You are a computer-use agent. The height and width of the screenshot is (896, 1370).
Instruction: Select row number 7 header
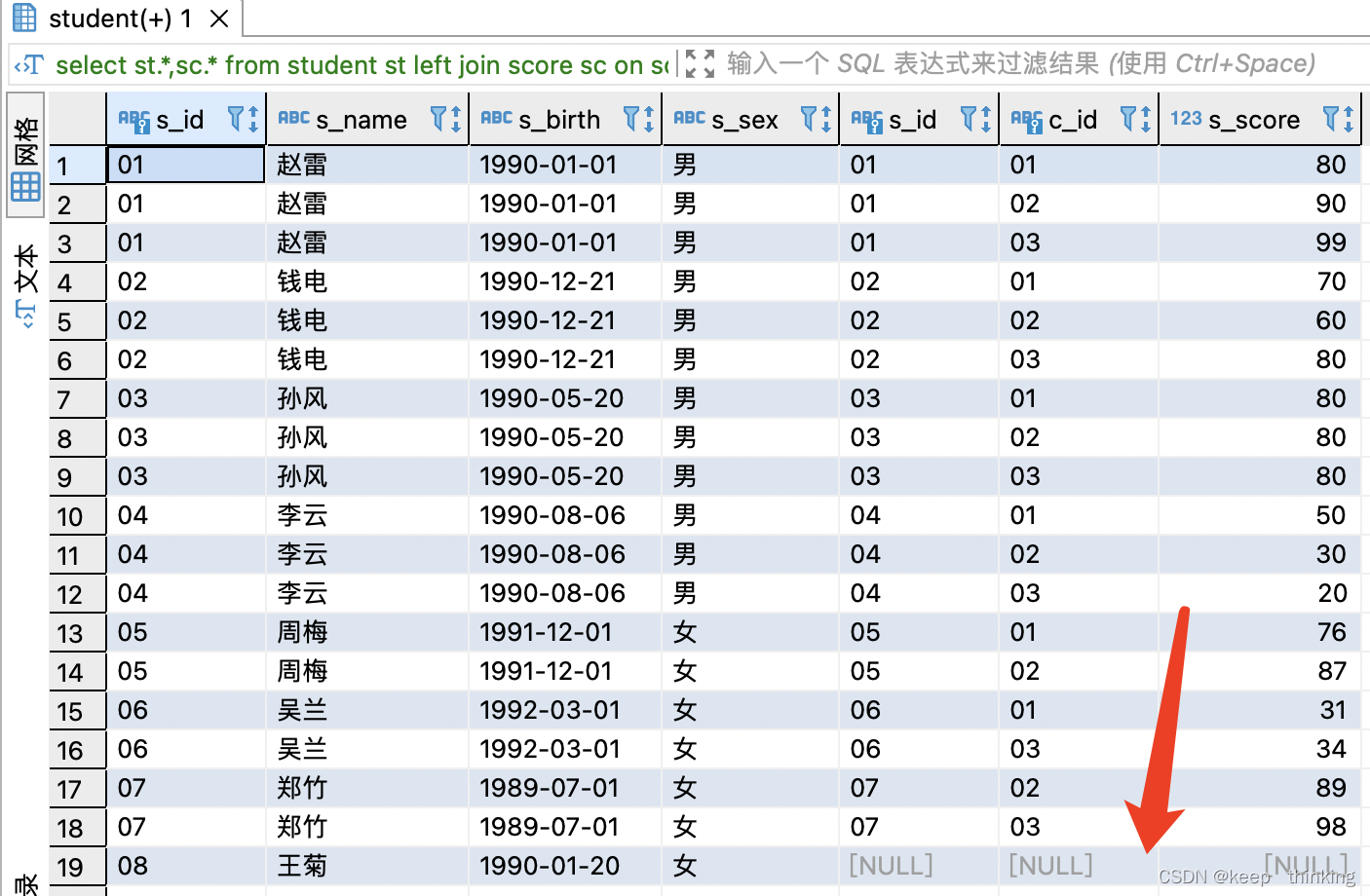(x=77, y=398)
